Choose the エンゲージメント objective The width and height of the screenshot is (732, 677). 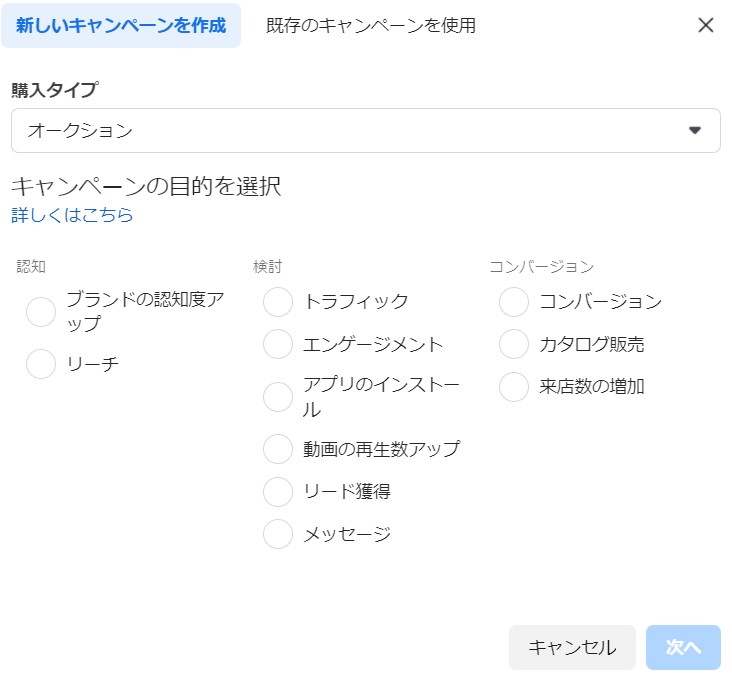278,344
